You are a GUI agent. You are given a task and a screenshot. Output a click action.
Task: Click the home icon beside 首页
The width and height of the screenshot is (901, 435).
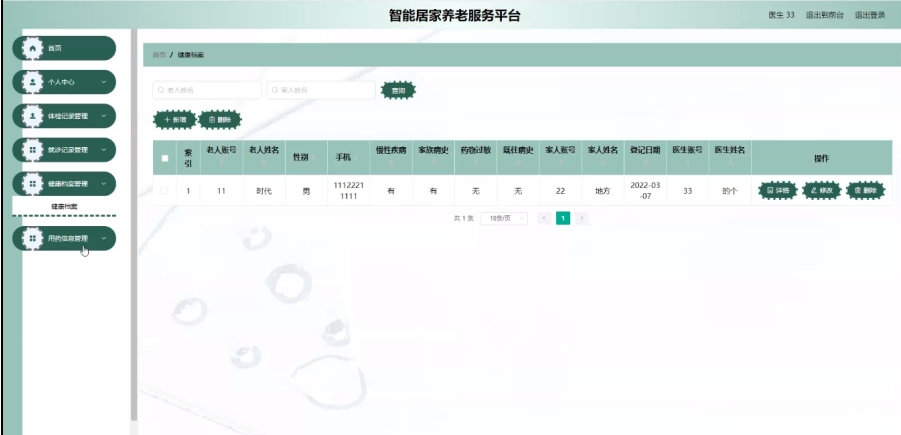33,48
